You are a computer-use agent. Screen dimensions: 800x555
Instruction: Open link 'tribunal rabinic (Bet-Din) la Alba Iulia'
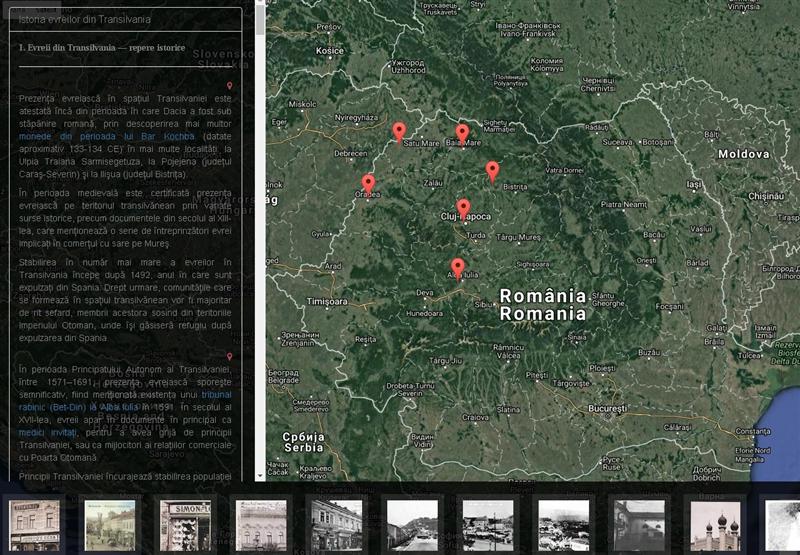point(125,401)
